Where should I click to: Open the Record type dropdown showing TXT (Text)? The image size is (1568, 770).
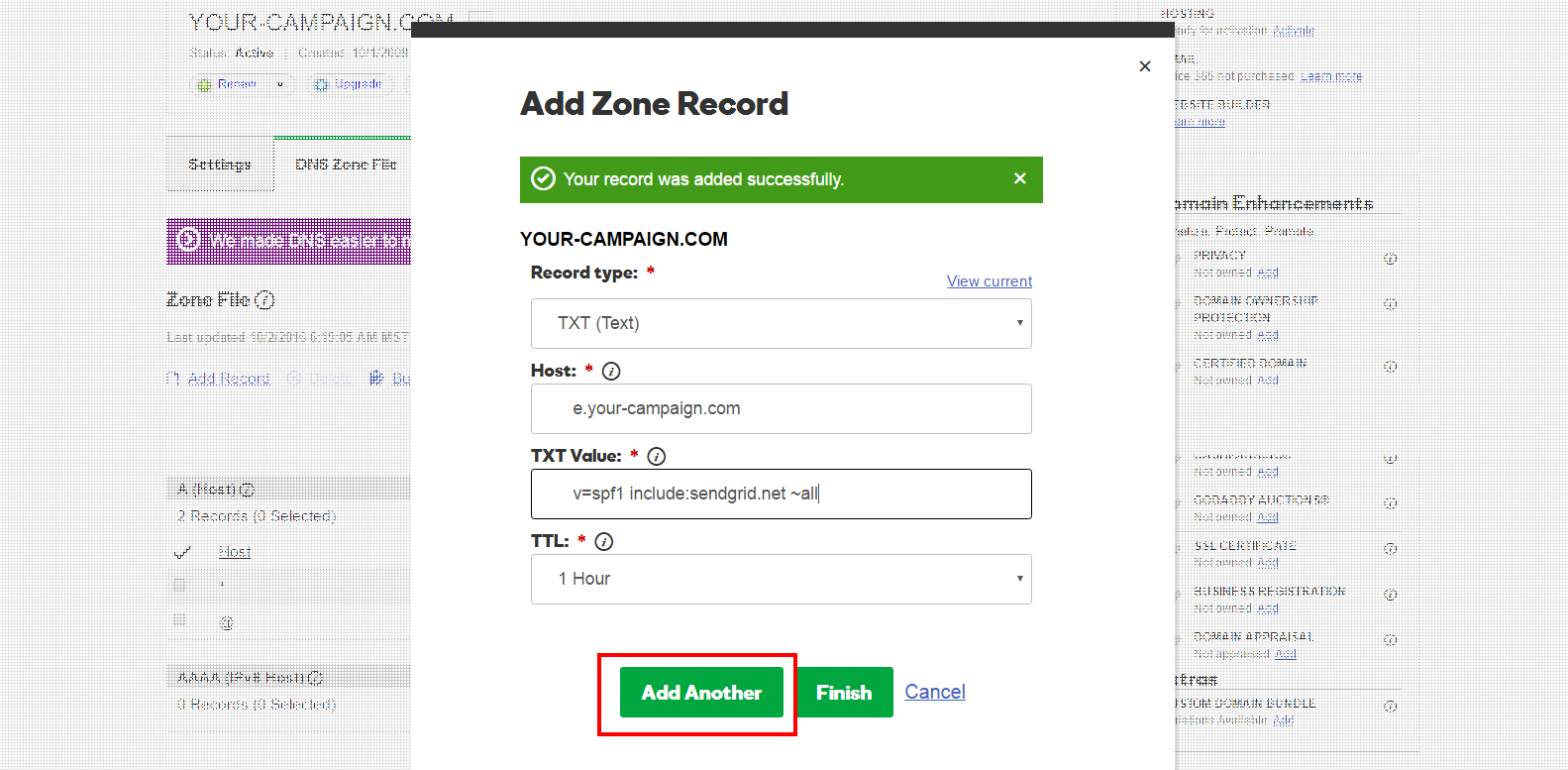coord(781,323)
